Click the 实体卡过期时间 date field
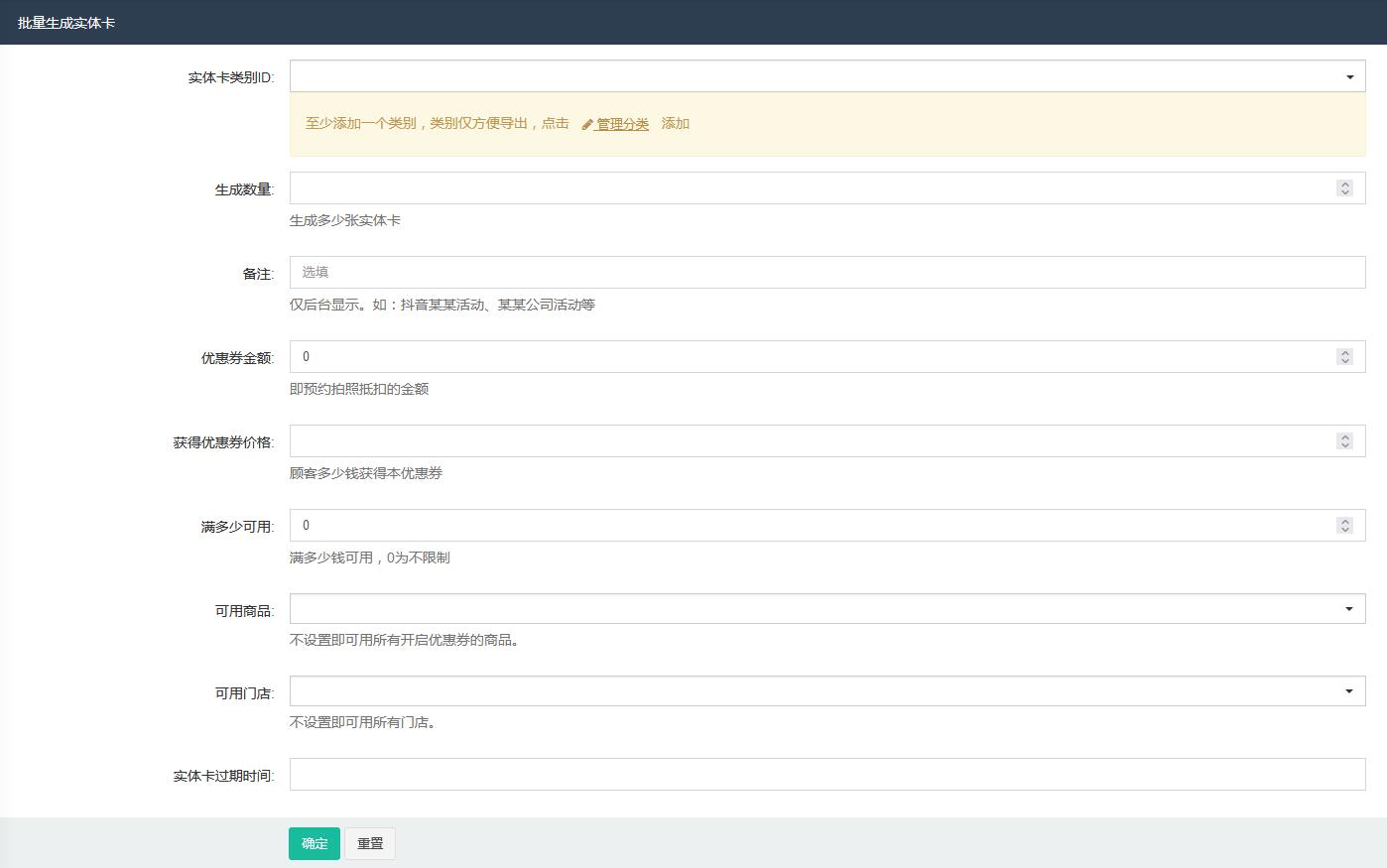This screenshot has width=1387, height=868. 826,775
